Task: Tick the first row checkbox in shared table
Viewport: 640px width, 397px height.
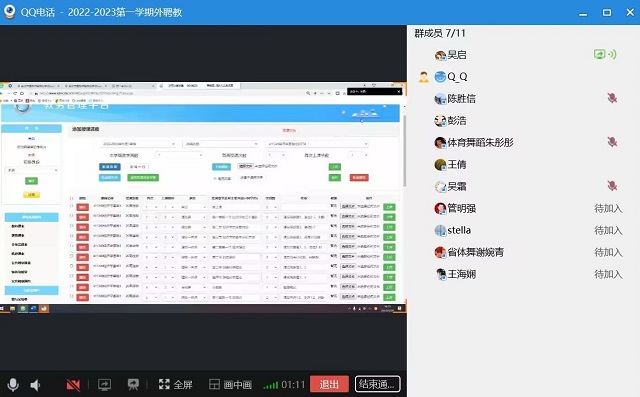Action: [x=71, y=207]
